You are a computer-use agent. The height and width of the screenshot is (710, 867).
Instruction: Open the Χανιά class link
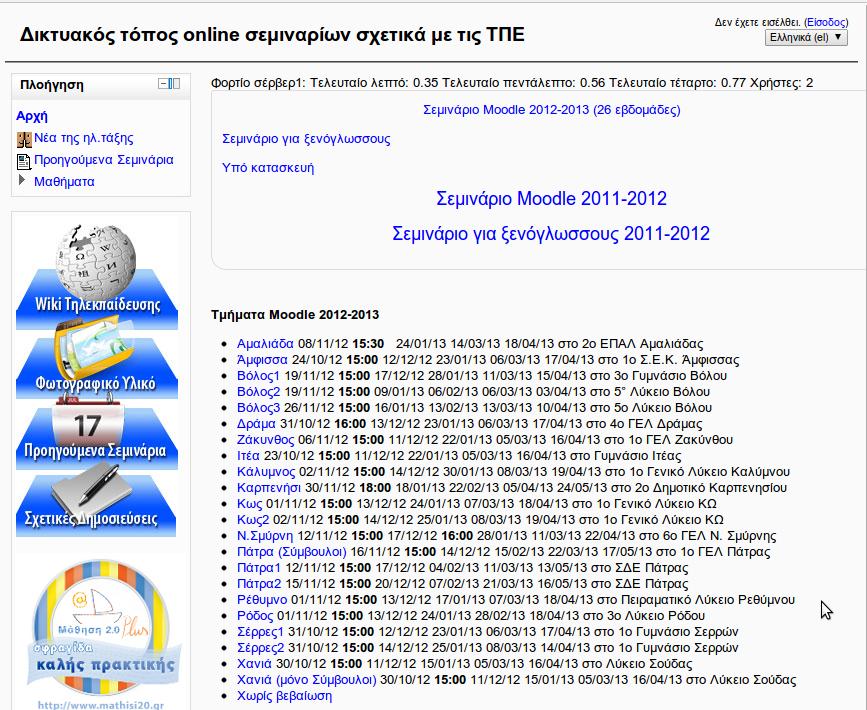click(254, 664)
